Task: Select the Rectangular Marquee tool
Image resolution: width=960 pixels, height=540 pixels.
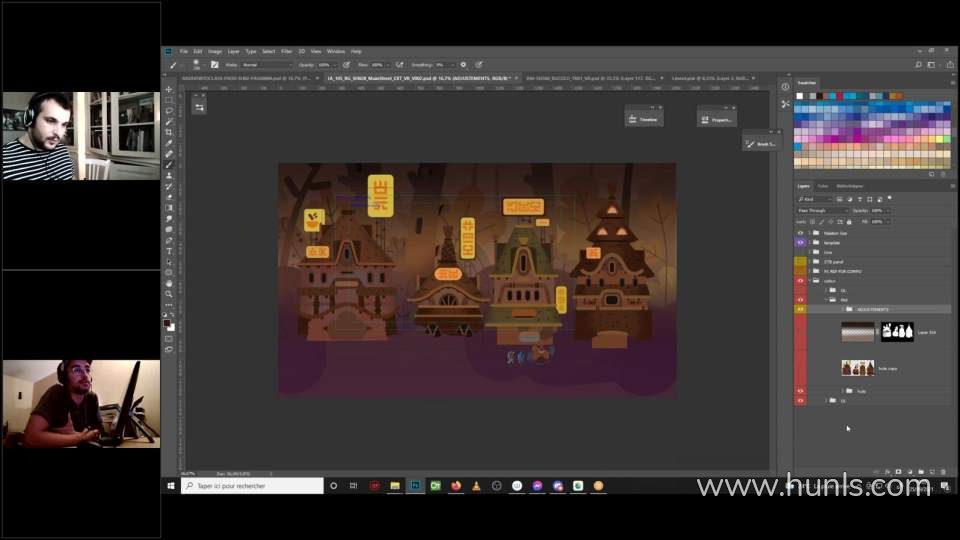Action: pos(169,100)
